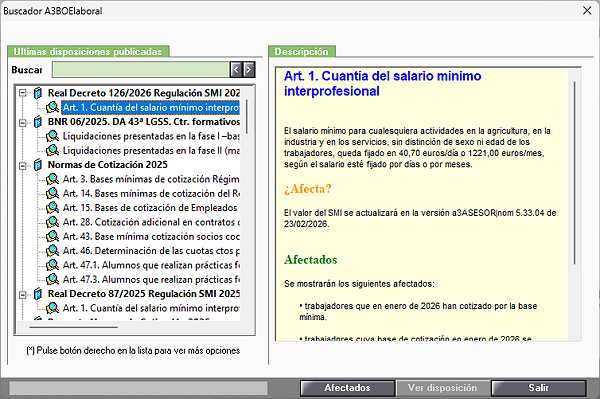The image size is (600, 399).
Task: Click the magnifier icon beside Art. 28
Action: [52, 222]
